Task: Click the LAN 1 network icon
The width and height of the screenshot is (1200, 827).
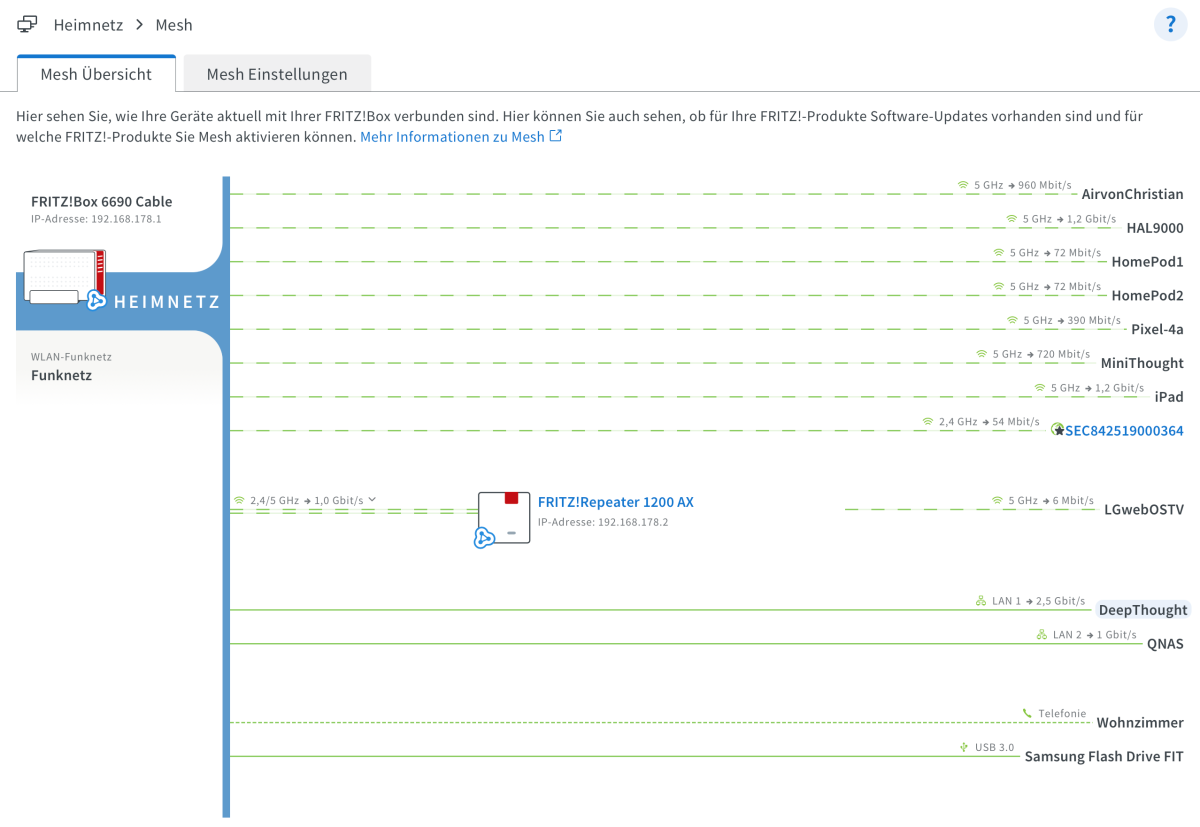Action: pyautogui.click(x=981, y=601)
